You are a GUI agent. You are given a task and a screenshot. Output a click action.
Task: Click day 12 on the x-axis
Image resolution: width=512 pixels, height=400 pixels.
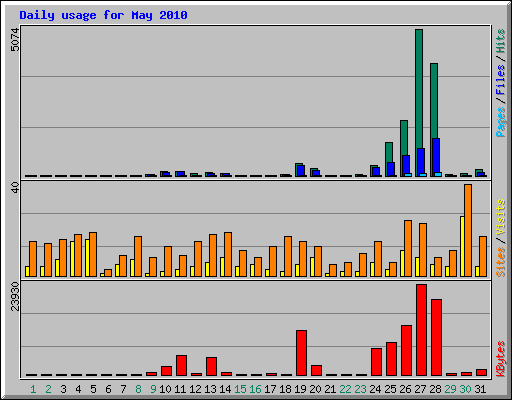point(195,389)
